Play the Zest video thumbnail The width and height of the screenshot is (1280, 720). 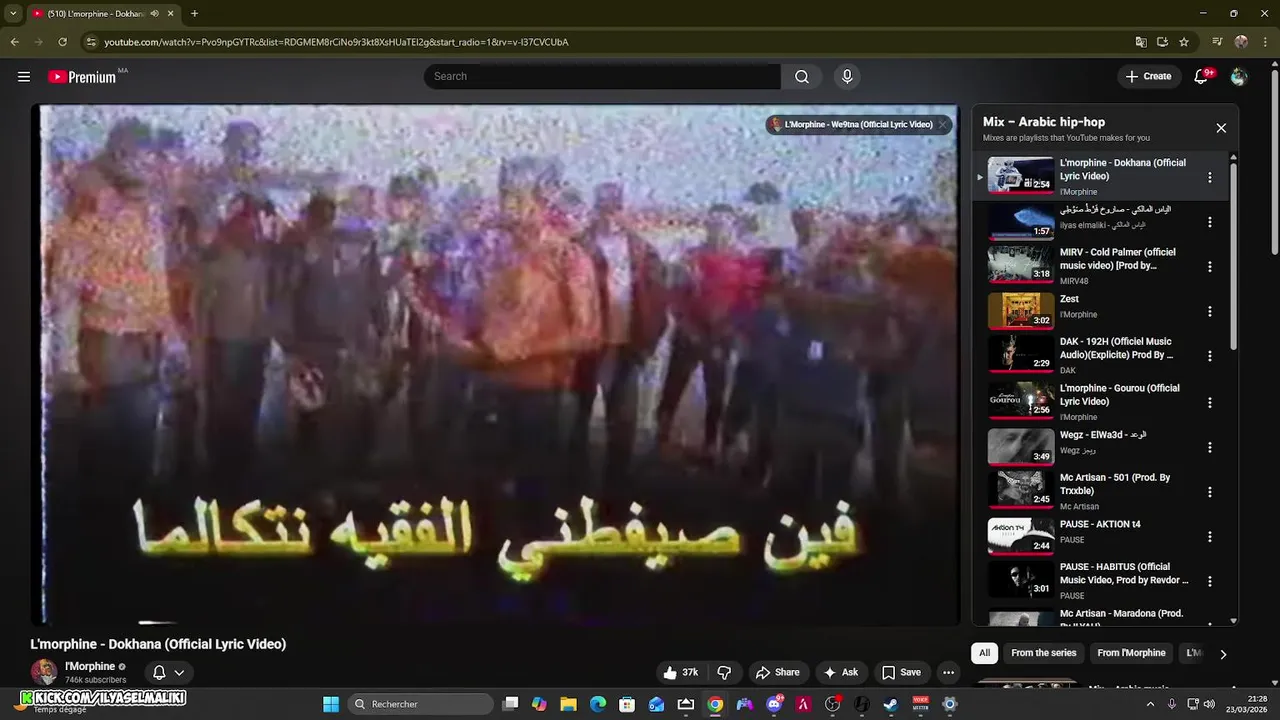(1021, 310)
